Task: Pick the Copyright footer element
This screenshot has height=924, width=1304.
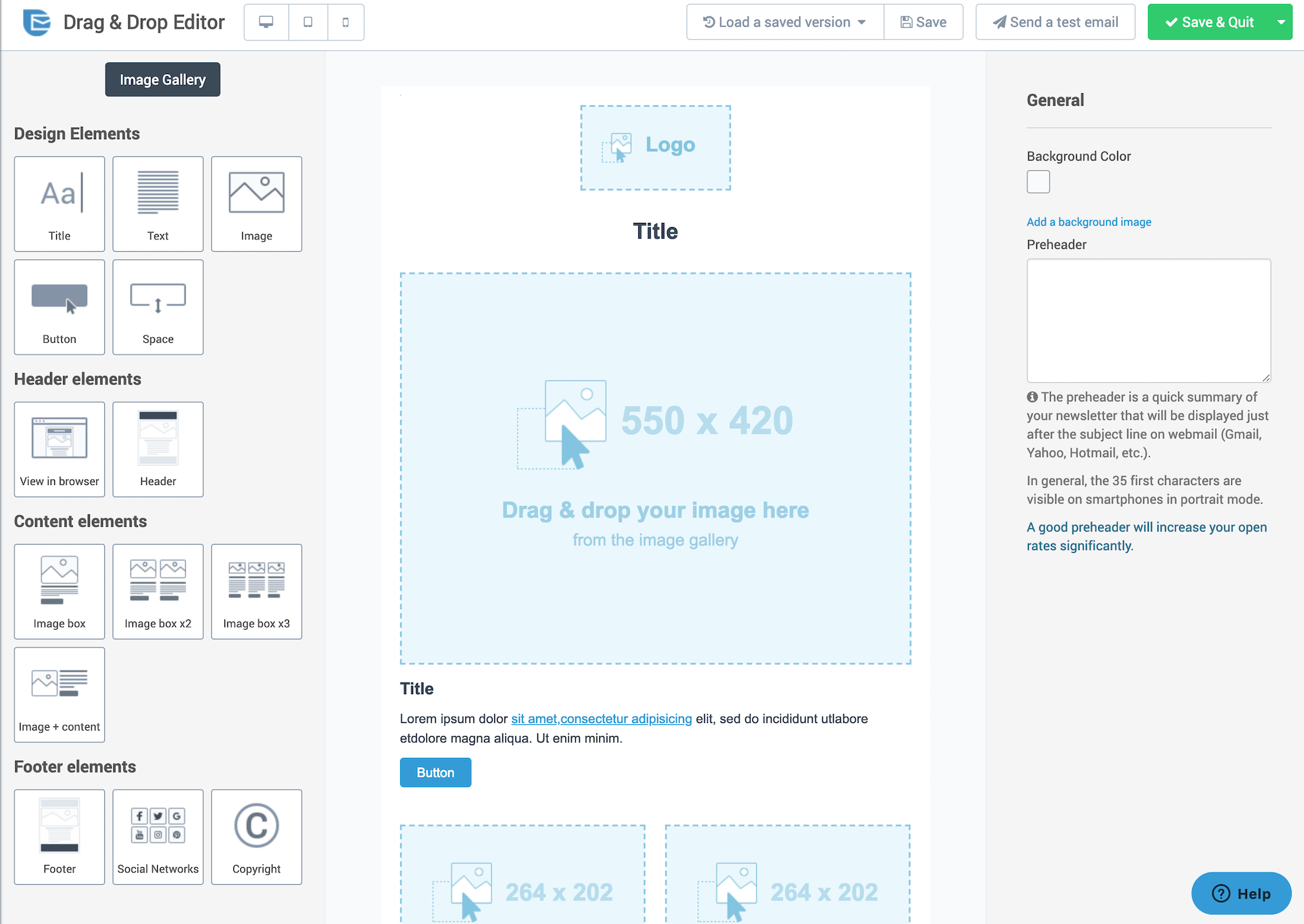Action: [x=257, y=837]
